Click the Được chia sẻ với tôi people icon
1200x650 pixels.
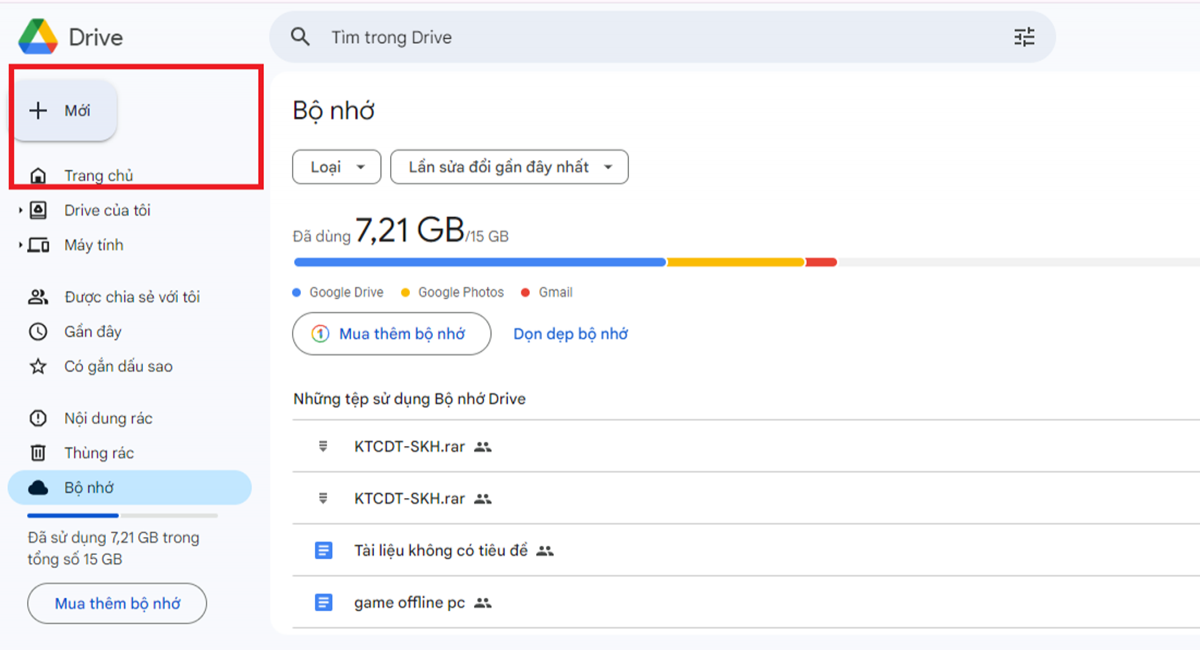[38, 297]
